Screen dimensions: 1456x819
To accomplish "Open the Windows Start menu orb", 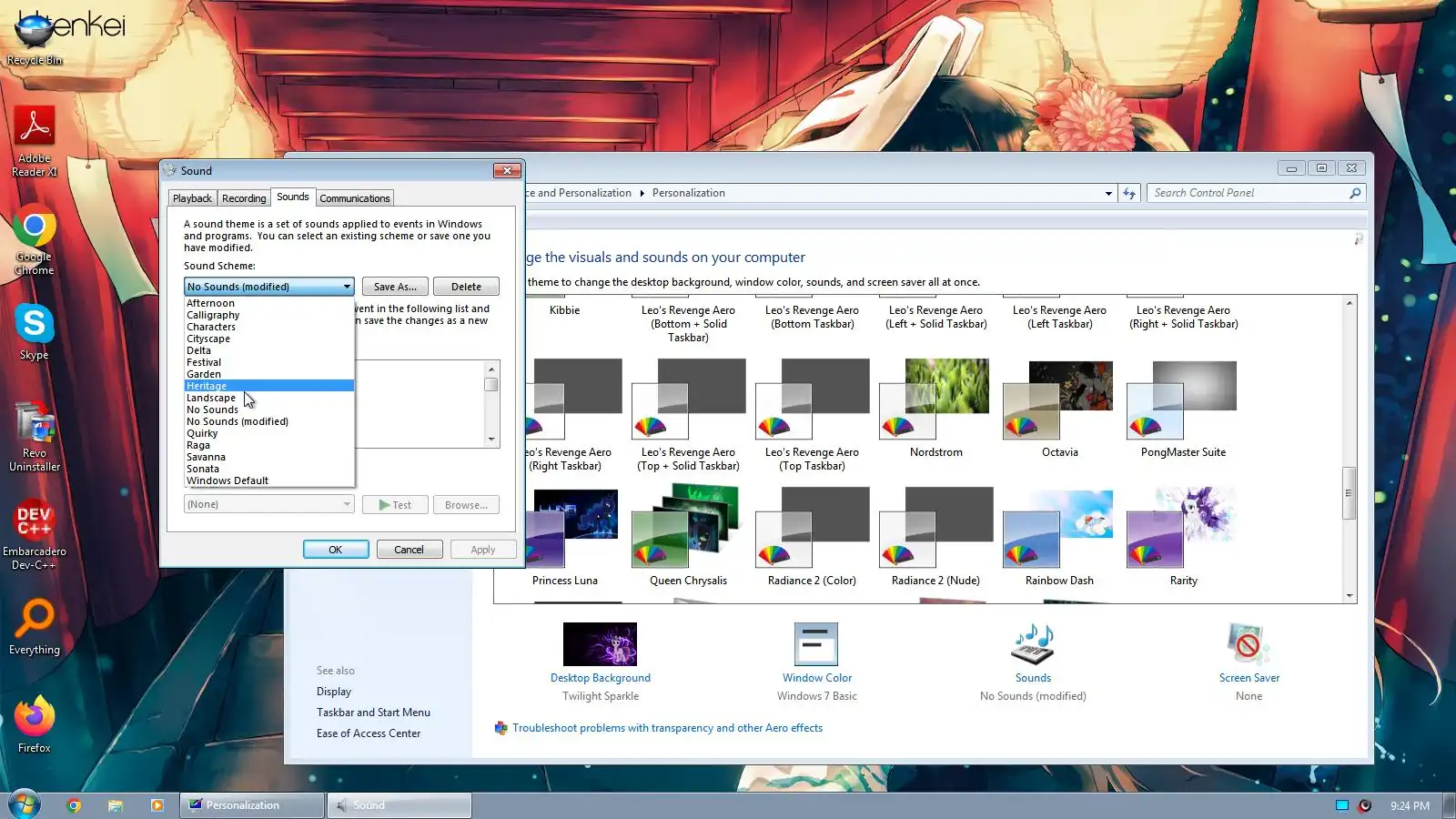I will coord(24,804).
